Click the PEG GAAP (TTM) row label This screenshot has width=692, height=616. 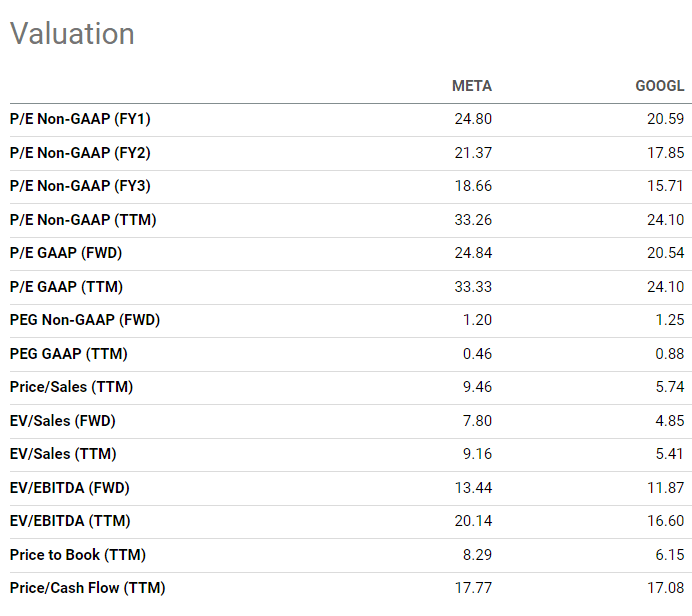69,354
